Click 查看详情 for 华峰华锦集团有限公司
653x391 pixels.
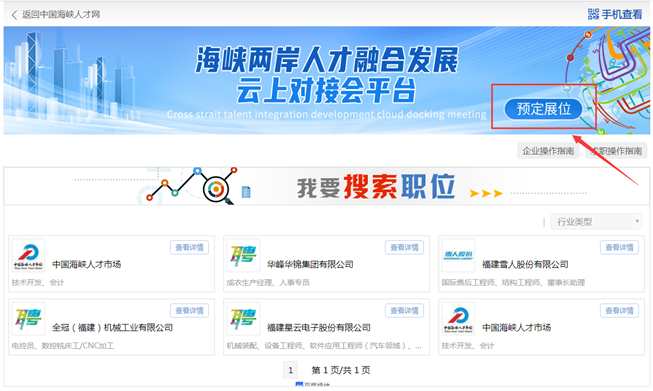[404, 248]
